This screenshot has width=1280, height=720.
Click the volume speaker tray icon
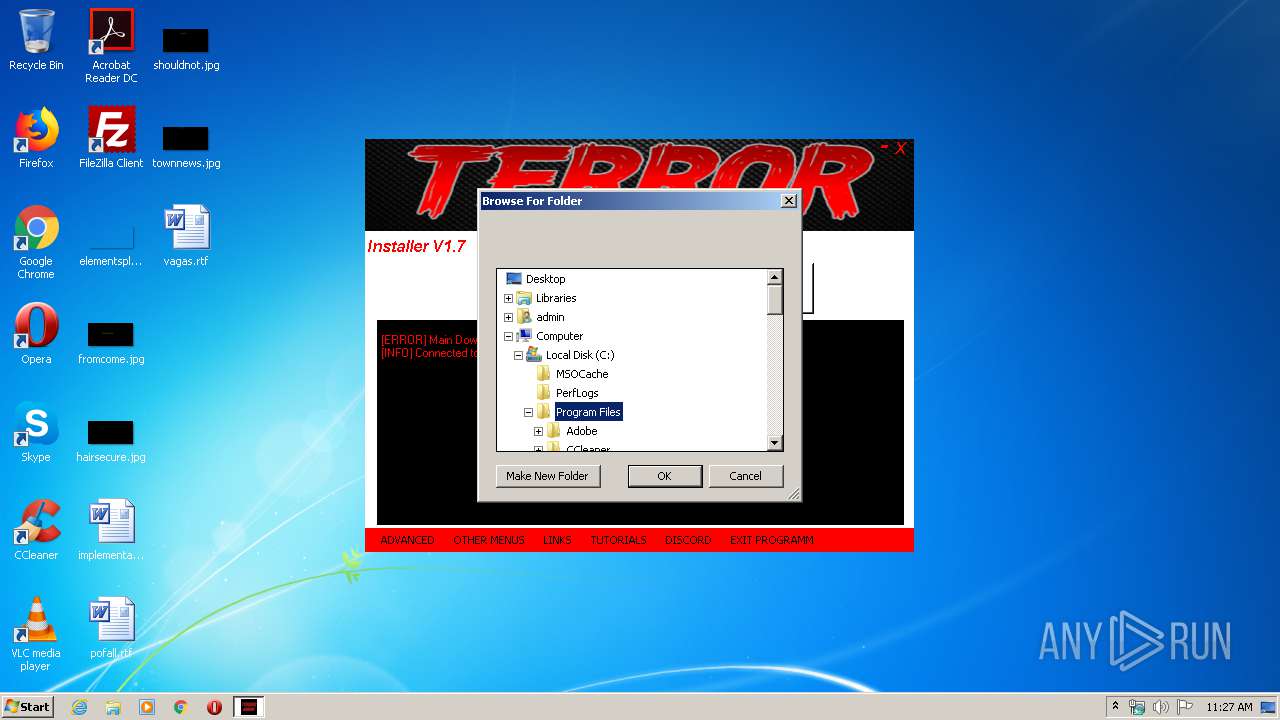[1161, 707]
